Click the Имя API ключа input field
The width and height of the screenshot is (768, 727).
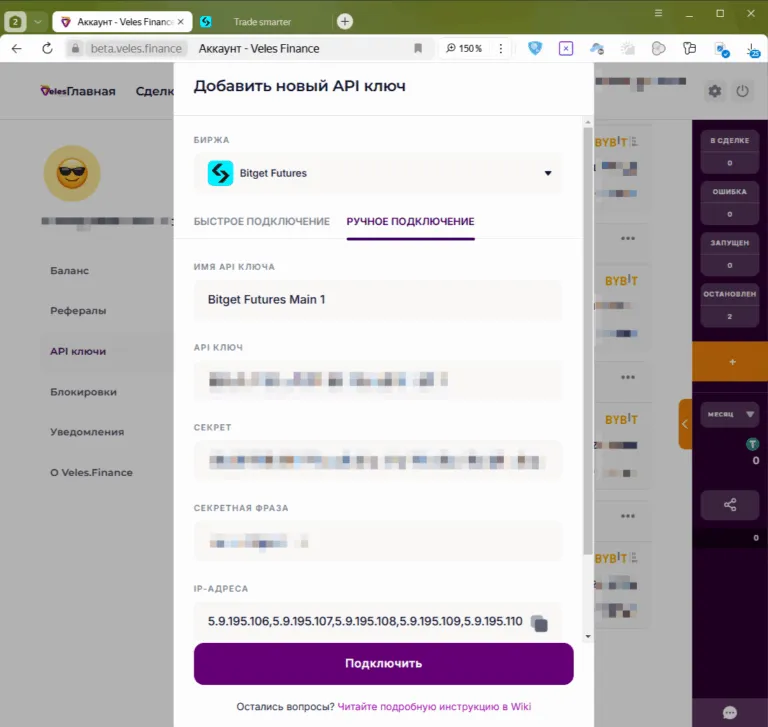click(x=378, y=299)
